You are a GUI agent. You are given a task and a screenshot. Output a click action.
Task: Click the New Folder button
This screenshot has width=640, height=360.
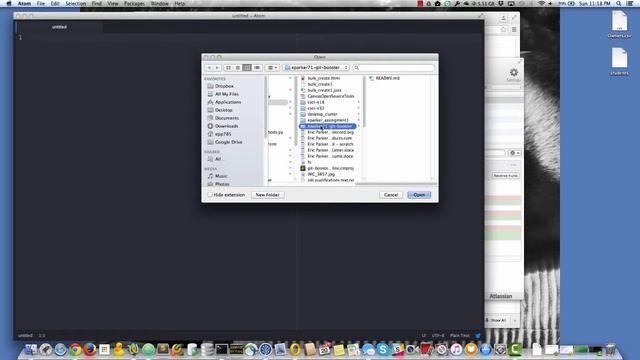pyautogui.click(x=268, y=195)
